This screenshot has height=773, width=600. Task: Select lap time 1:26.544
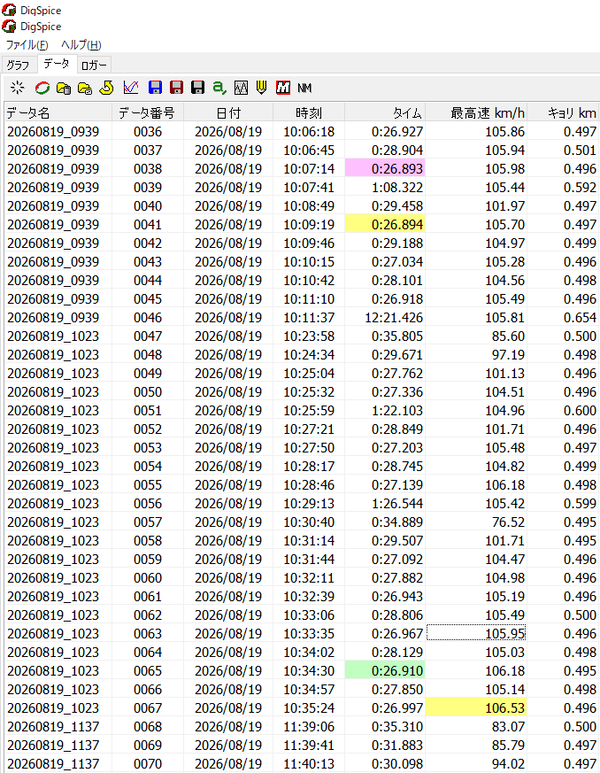coord(385,503)
